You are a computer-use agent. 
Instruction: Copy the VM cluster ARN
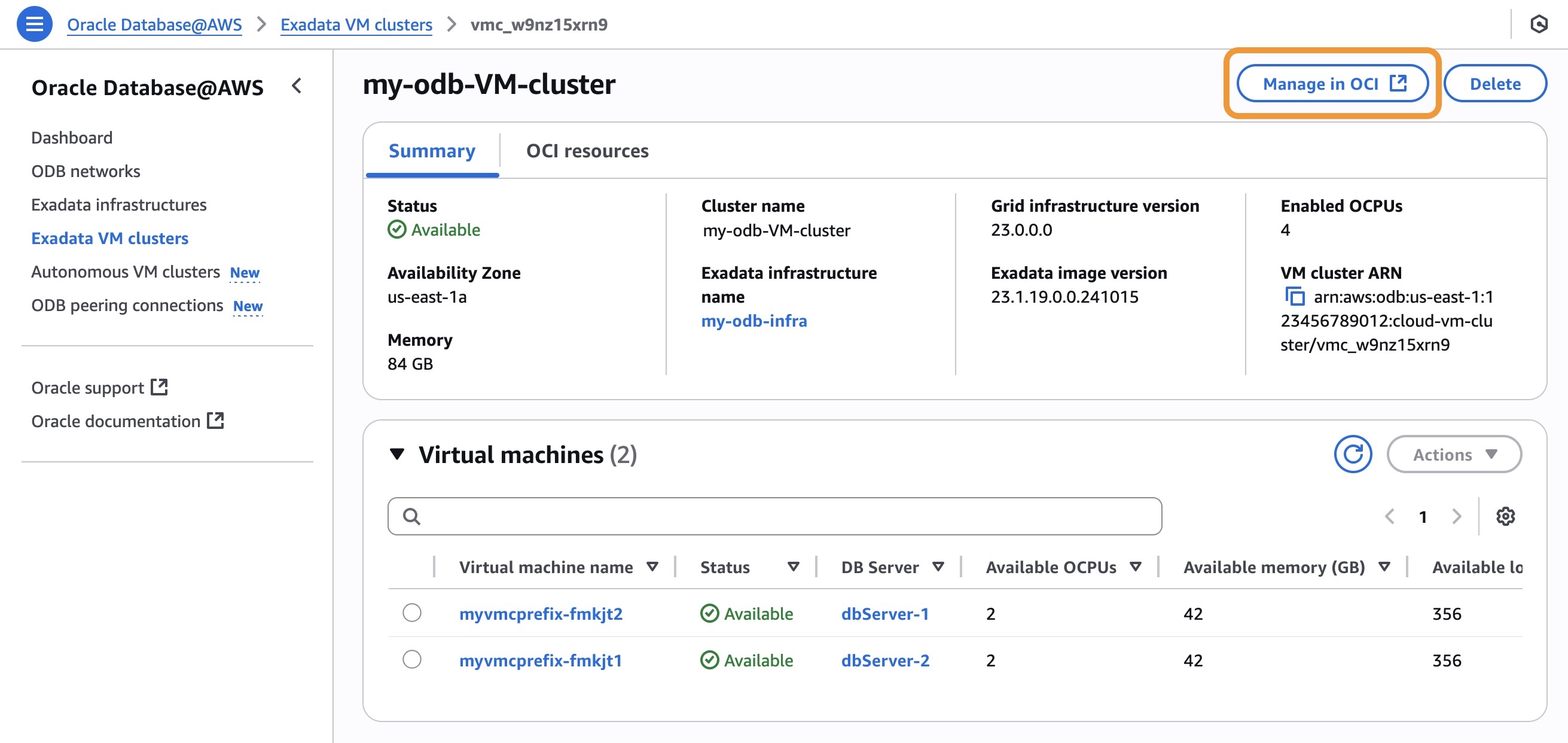tap(1294, 297)
